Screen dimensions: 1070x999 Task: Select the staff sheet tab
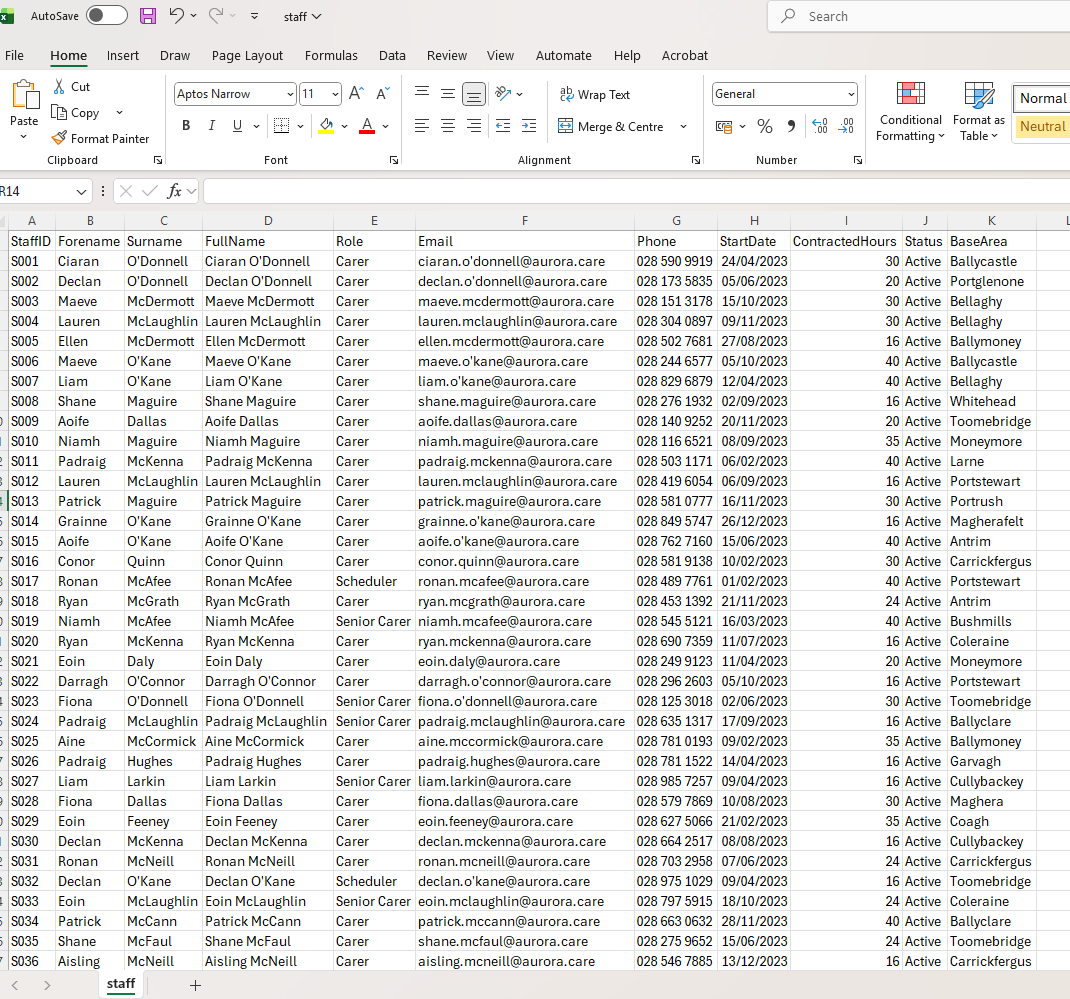tap(120, 984)
